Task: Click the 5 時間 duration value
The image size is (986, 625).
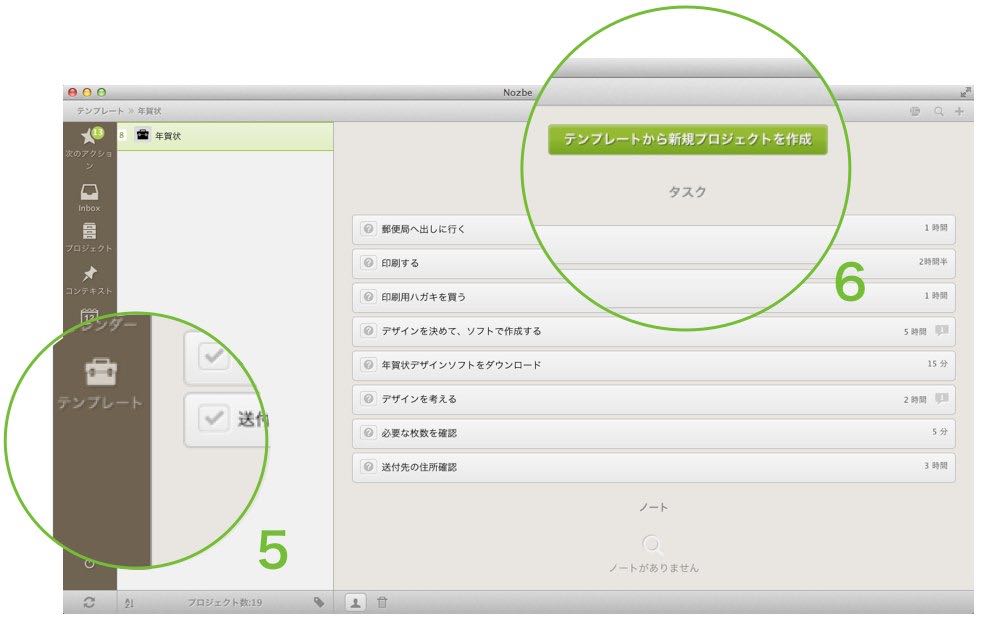Action: tap(916, 331)
